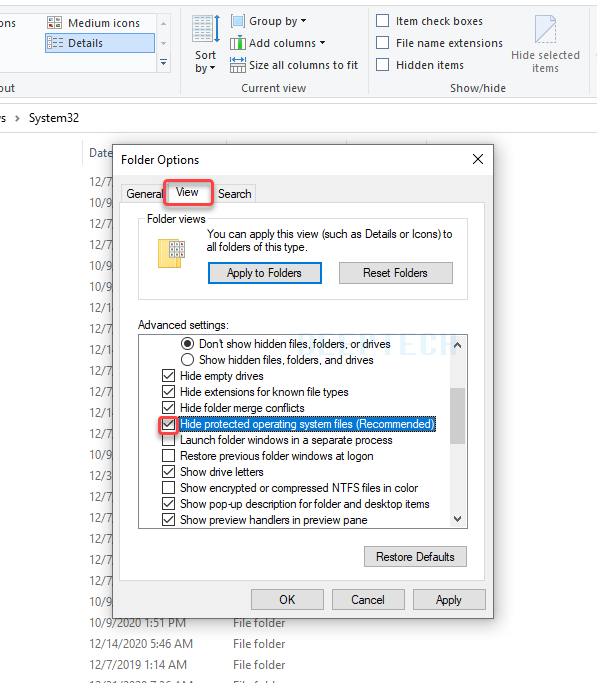Click the Group by icon
This screenshot has height=683, width=597.
pos(238,21)
